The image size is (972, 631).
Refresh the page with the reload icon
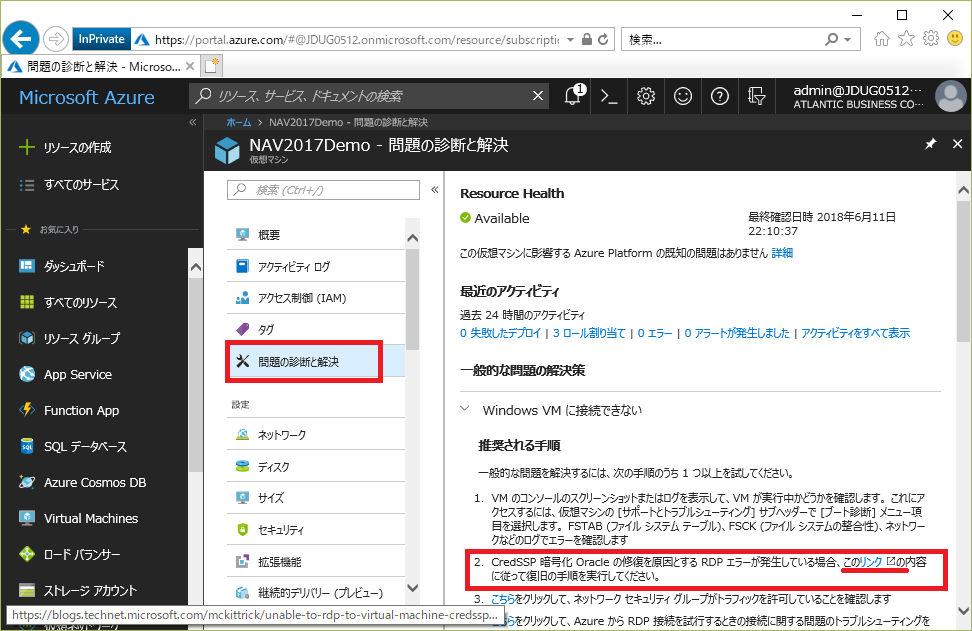603,40
